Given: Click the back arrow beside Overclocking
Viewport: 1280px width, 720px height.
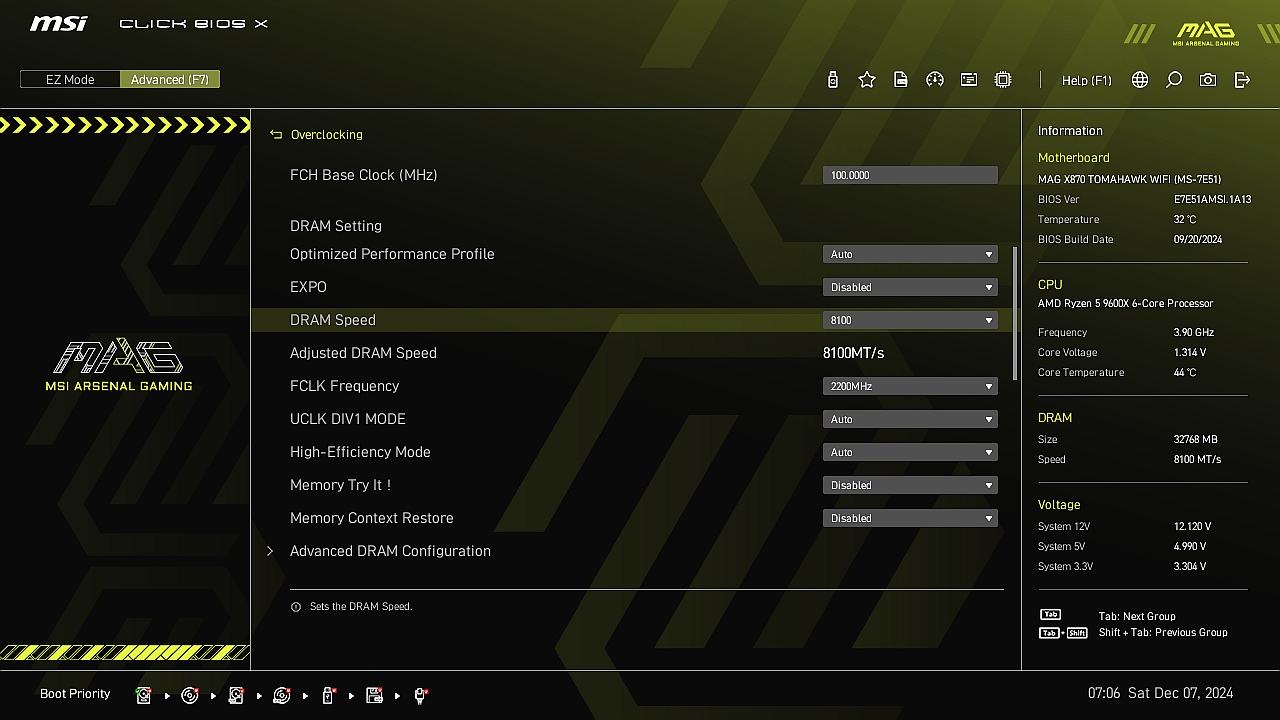Looking at the screenshot, I should coord(276,135).
